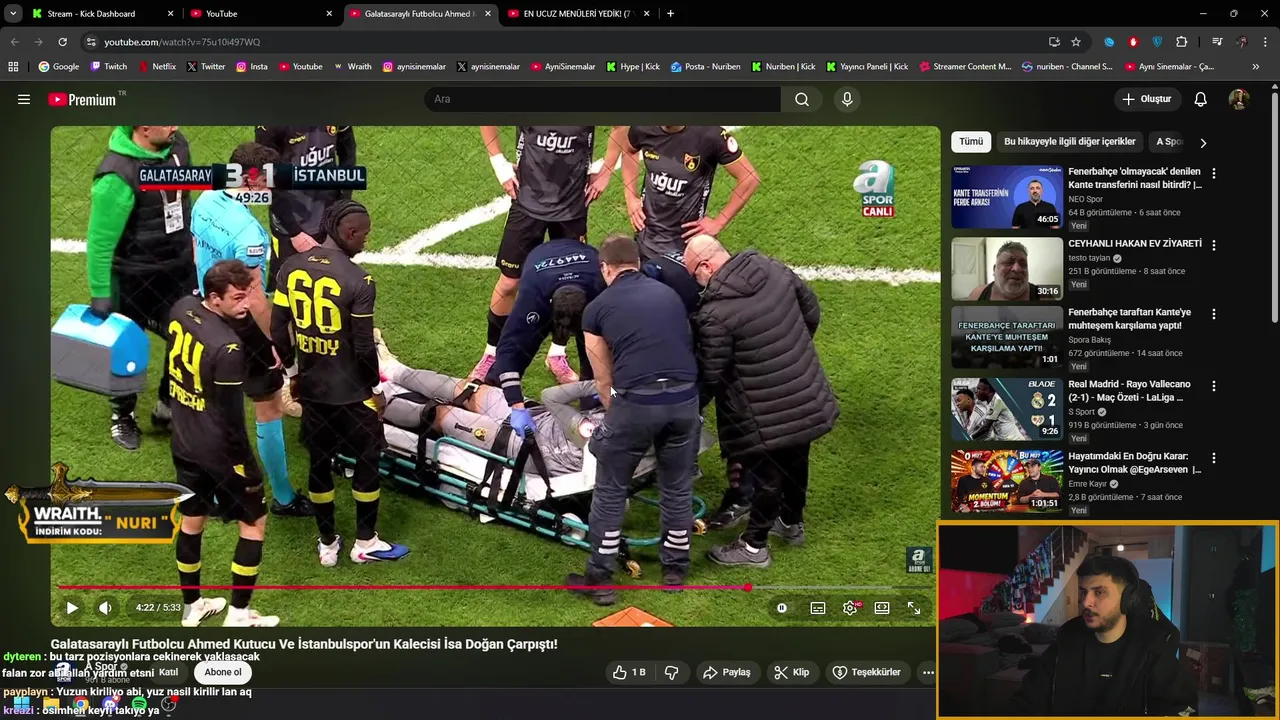The height and width of the screenshot is (720, 1280).
Task: Open Fenerbahçe taraftarı Kante'ye video title
Action: [1129, 319]
